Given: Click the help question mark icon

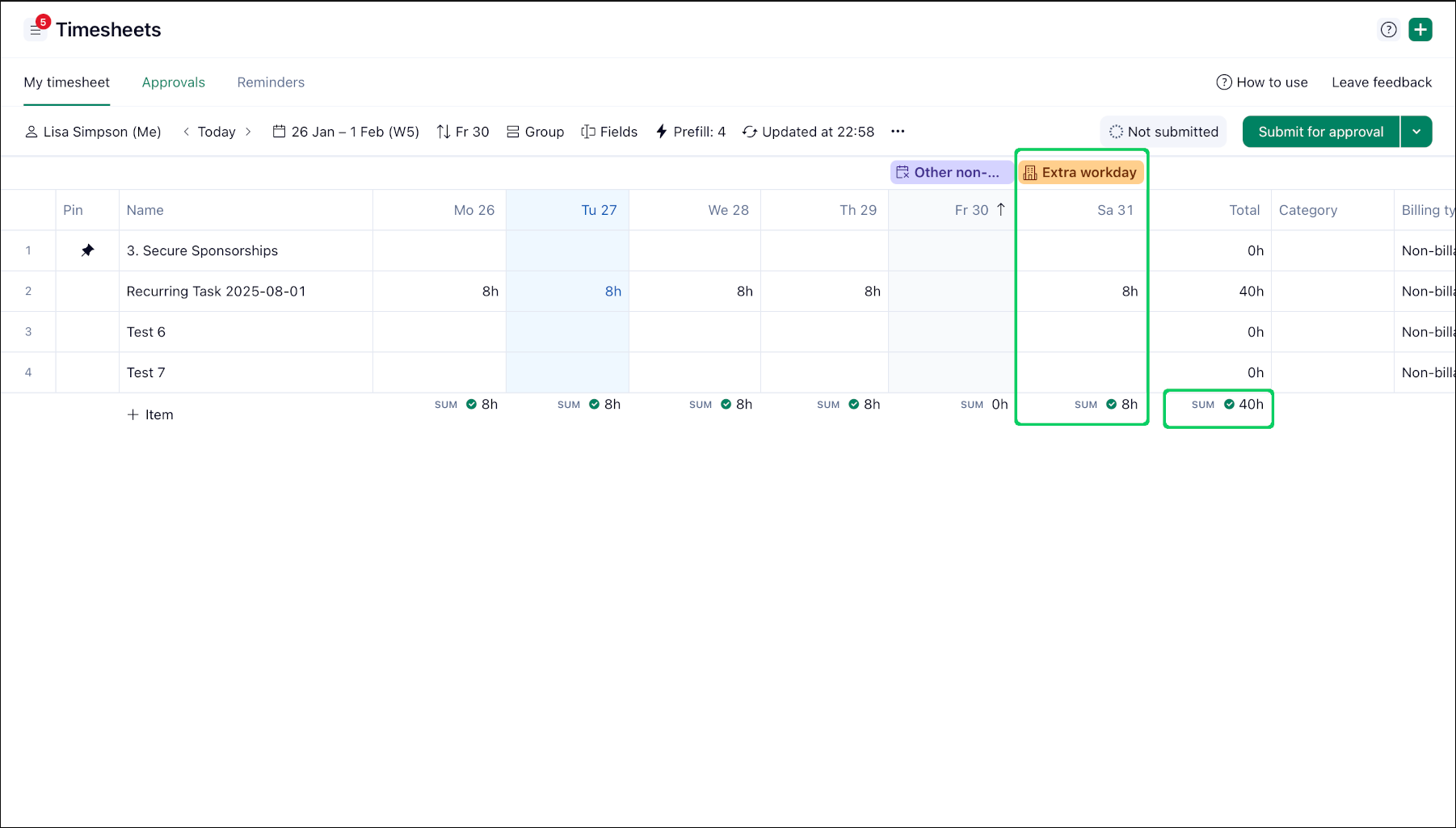Looking at the screenshot, I should (1388, 30).
